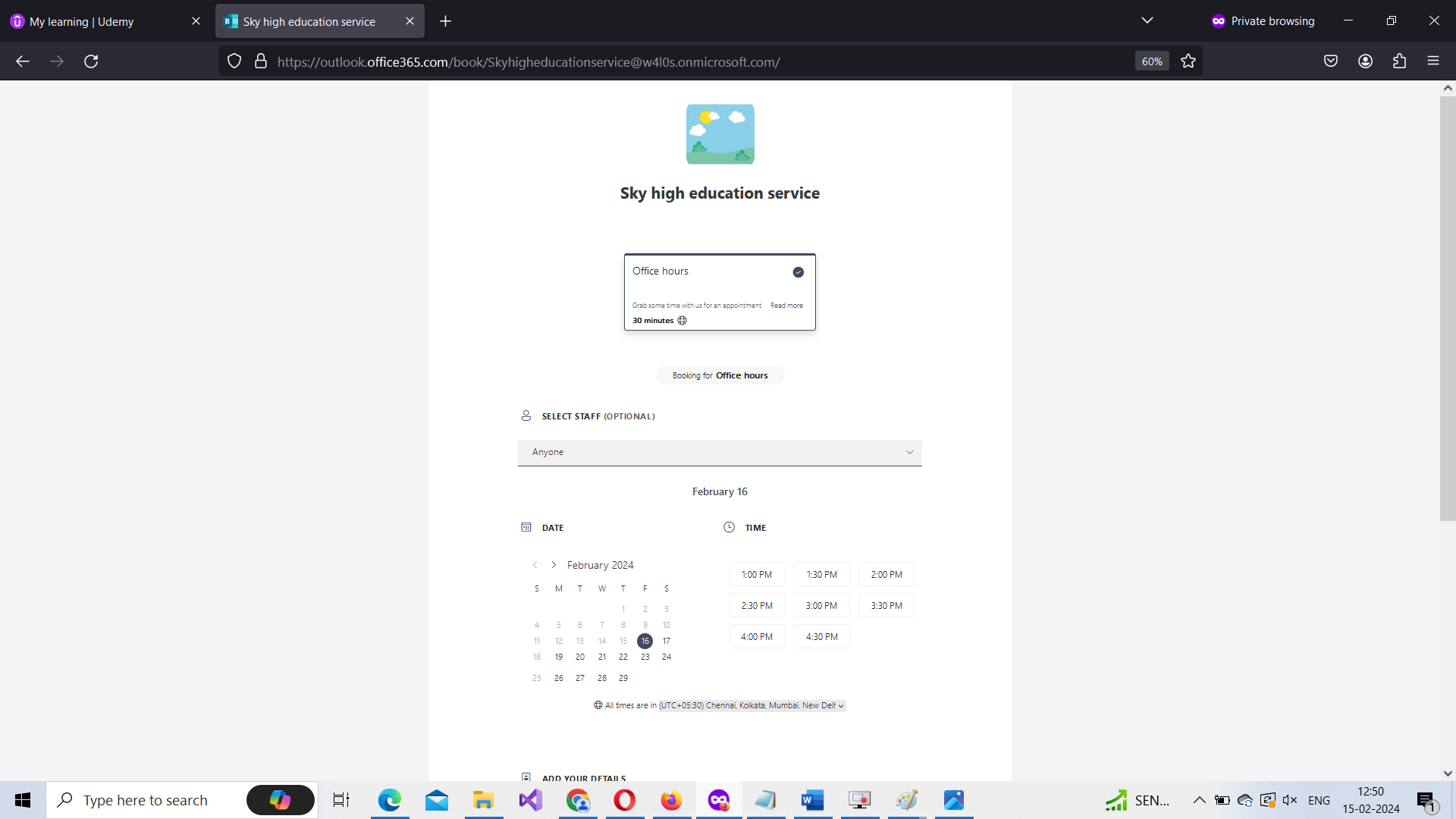Open the Save to Pocket icon
The image size is (1456, 819).
(x=1331, y=61)
